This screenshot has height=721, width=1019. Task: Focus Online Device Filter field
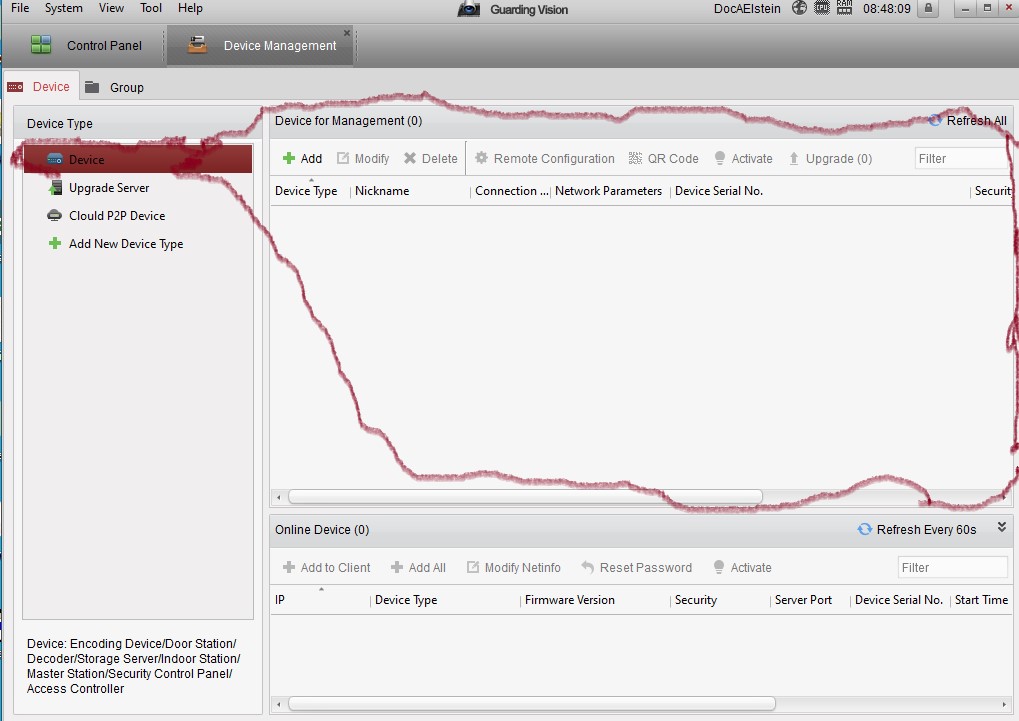click(x=952, y=568)
